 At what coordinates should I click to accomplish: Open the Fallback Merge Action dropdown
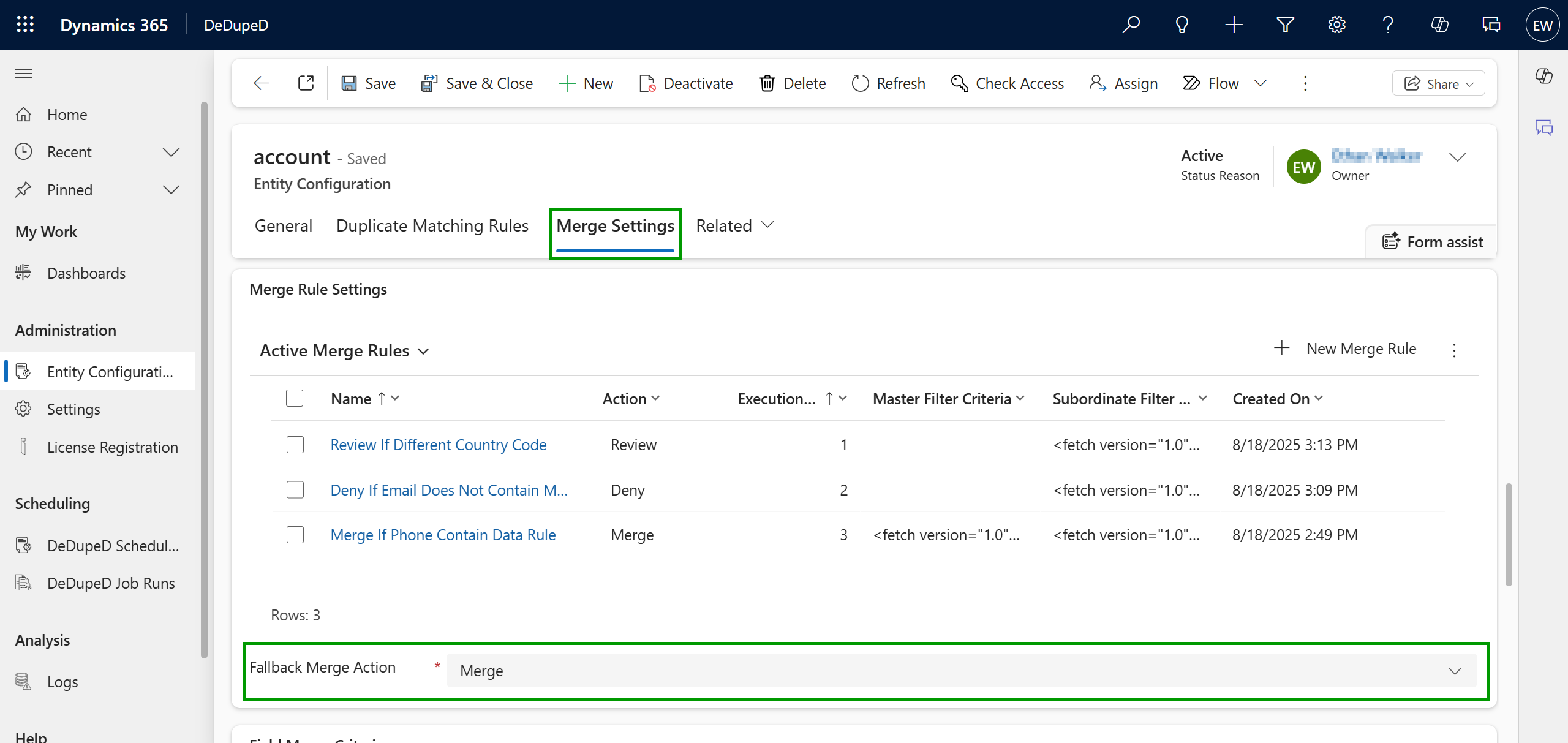(x=961, y=671)
